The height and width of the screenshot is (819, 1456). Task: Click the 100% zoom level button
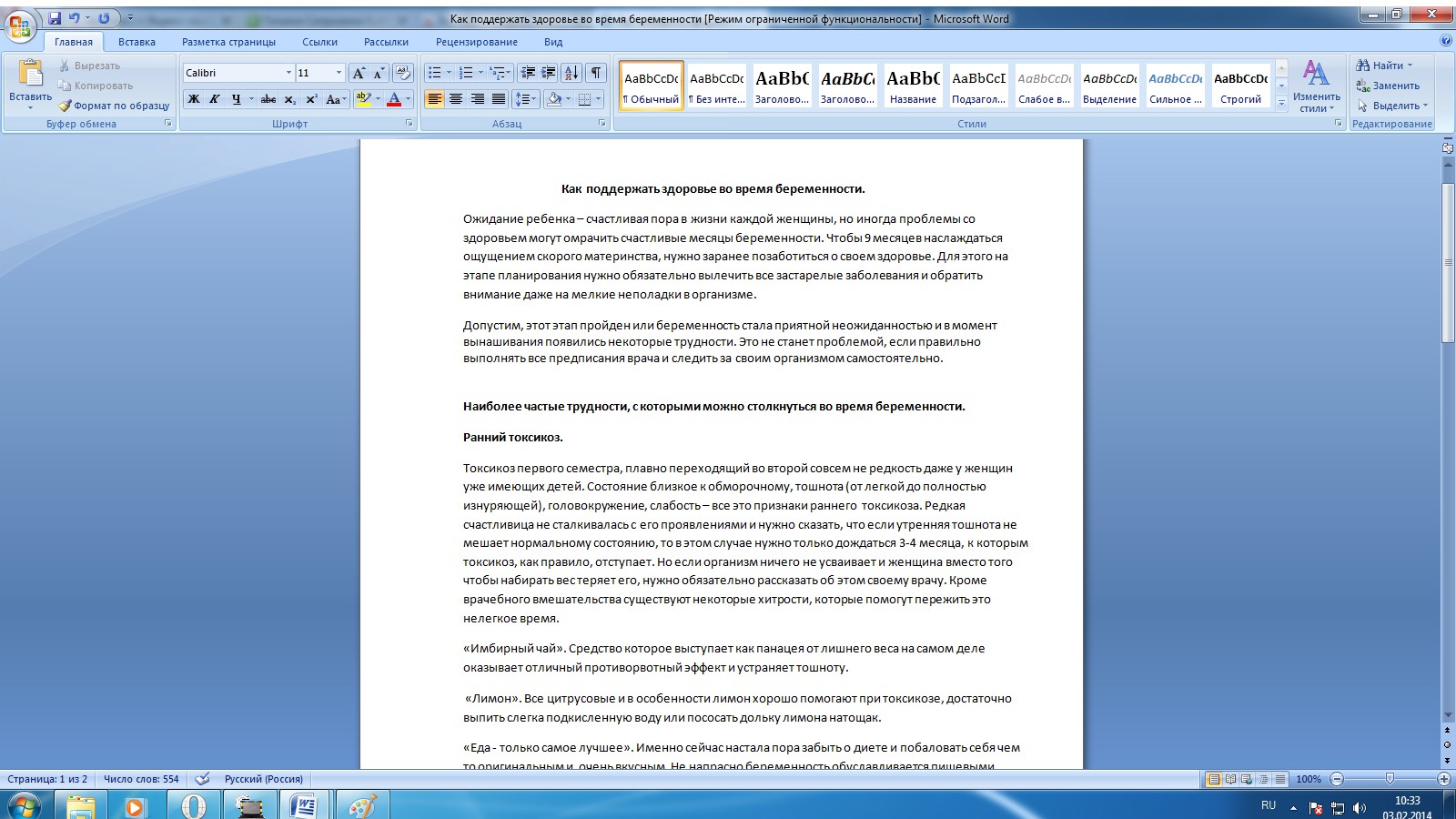click(1309, 779)
